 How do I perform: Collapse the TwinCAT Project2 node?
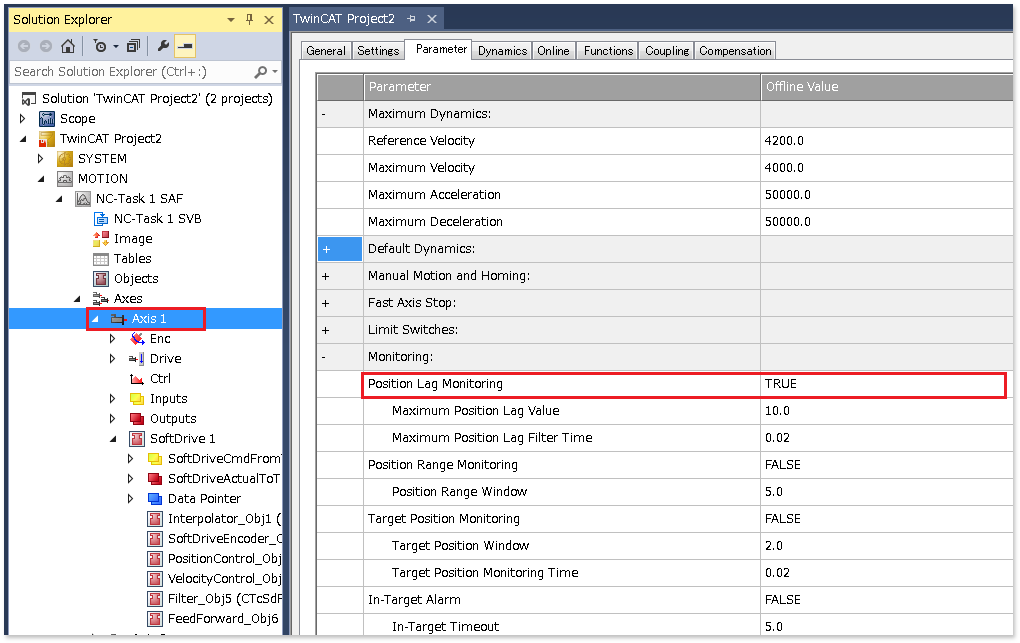[x=23, y=139]
